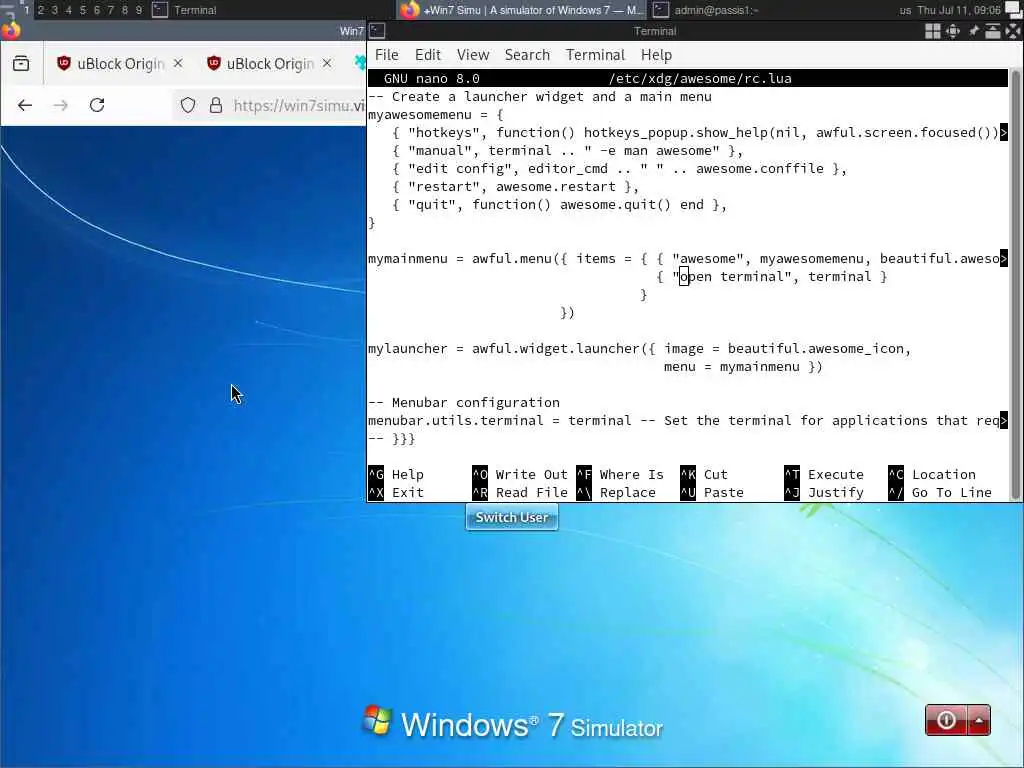Screen dimensions: 1024x768
Task: Click the ^C Location shortcut label
Action: click(x=932, y=475)
